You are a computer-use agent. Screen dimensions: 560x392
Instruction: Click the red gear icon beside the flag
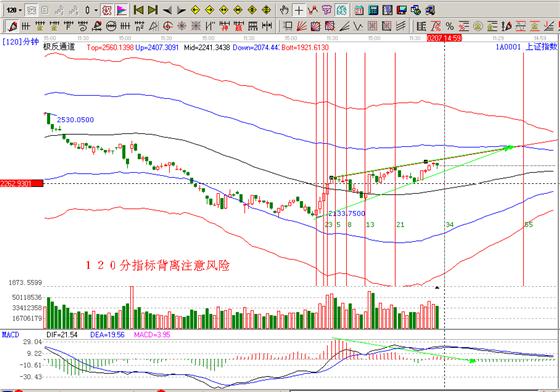[x=106, y=10]
